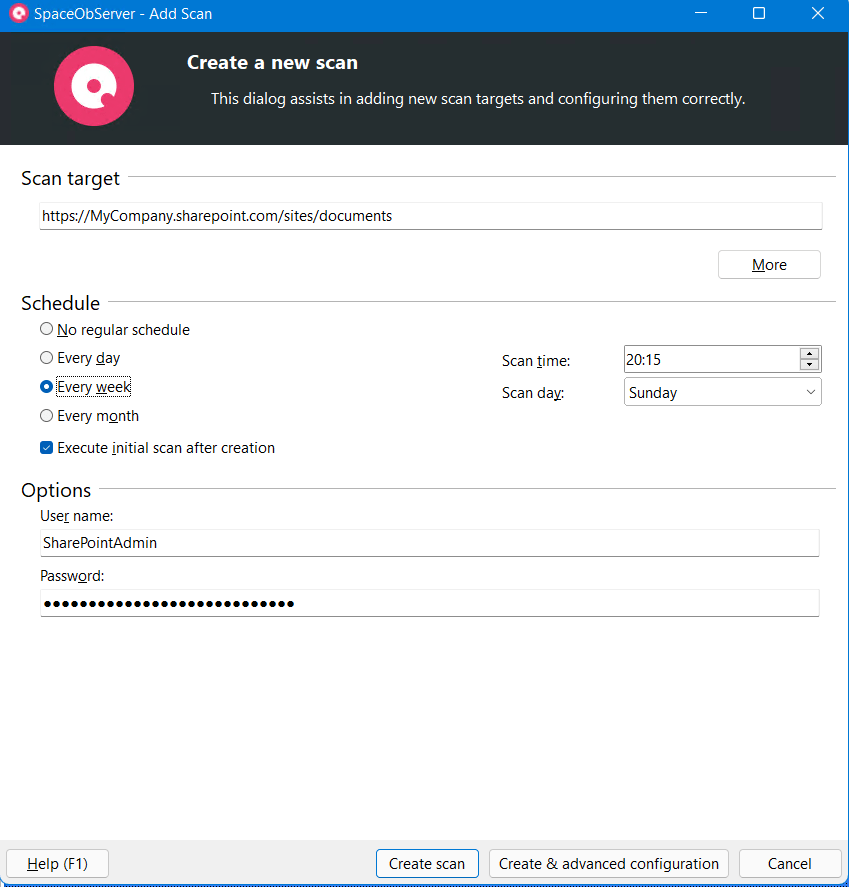Decrease scan time with down arrow
The height and width of the screenshot is (887, 849).
tap(809, 365)
